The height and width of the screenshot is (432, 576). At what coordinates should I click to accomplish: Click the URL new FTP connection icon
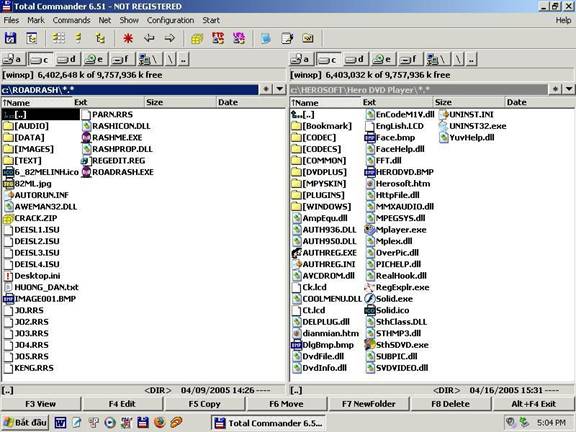(239, 38)
